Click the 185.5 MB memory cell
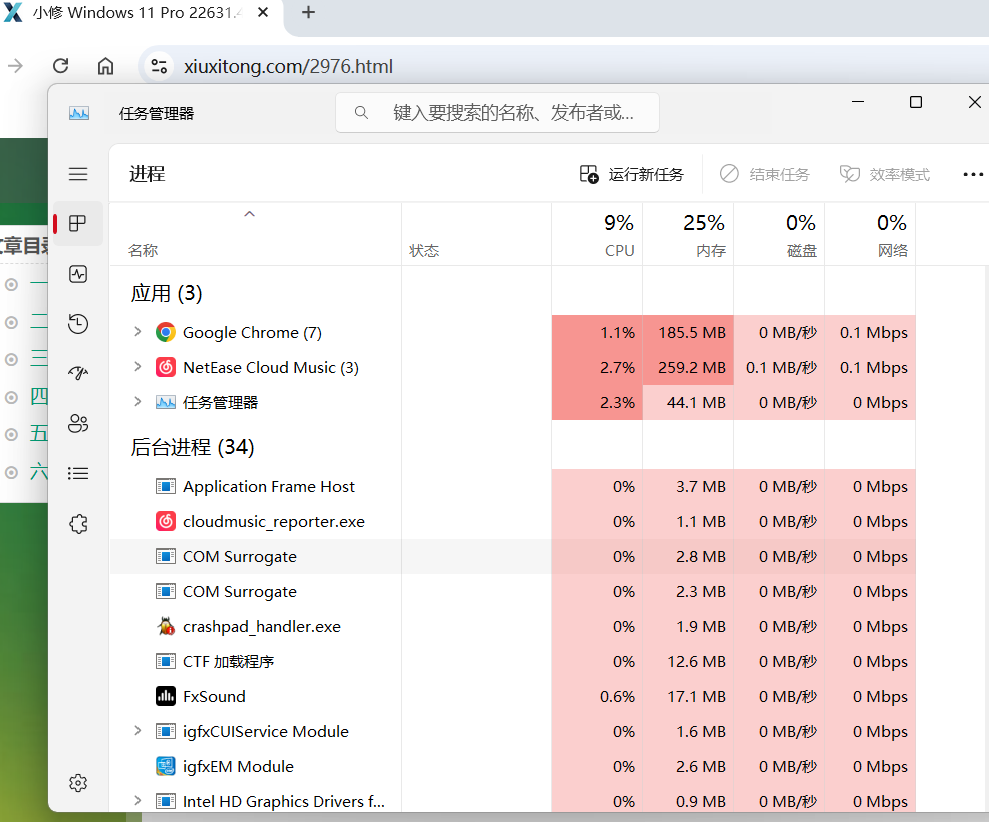 click(x=688, y=332)
